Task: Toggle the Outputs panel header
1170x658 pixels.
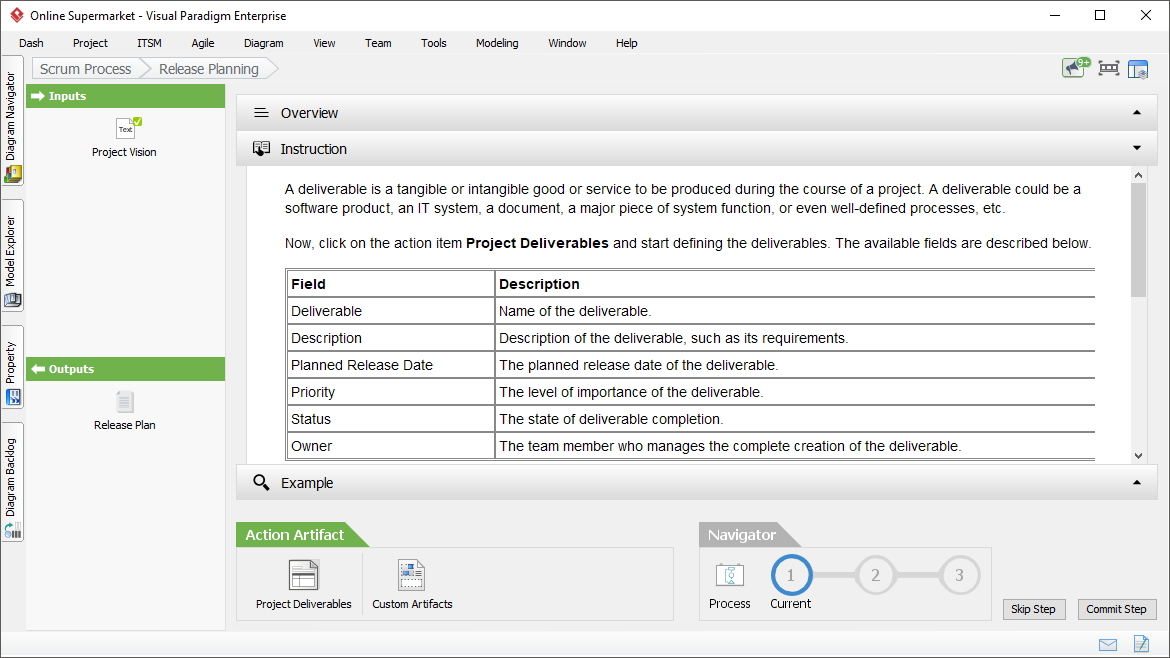Action: point(125,369)
